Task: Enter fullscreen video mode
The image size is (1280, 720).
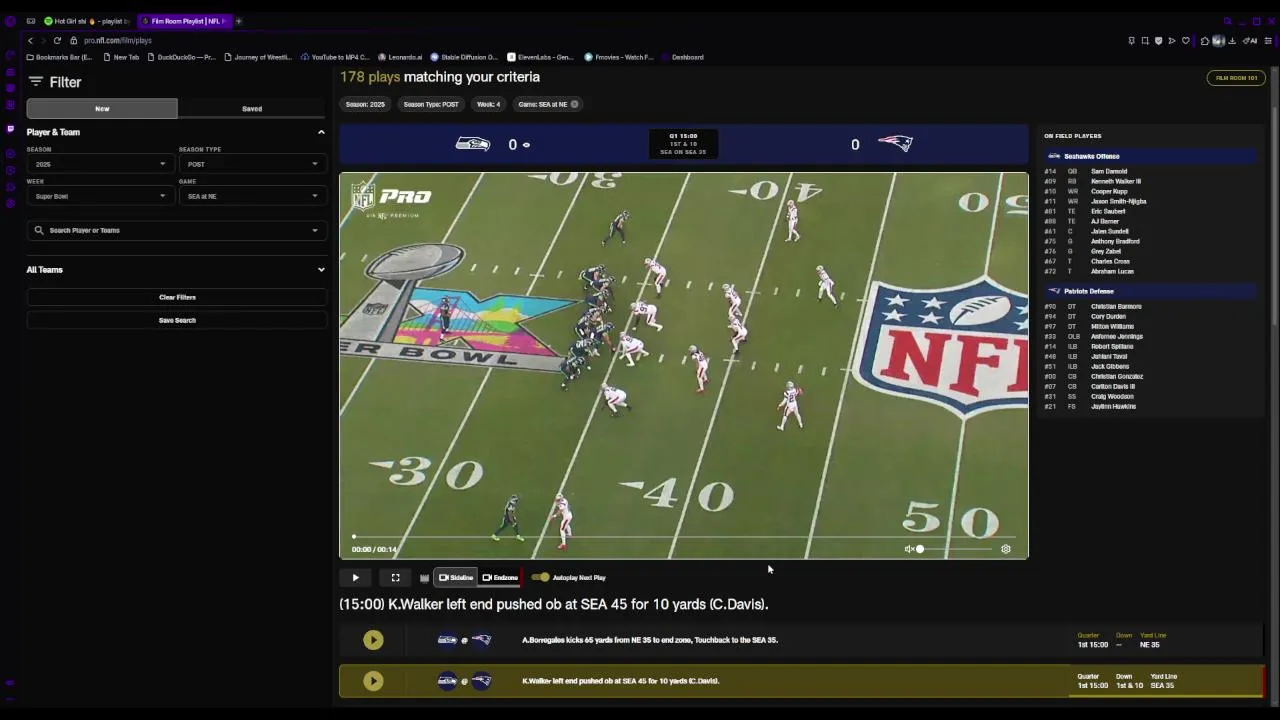Action: pyautogui.click(x=395, y=577)
